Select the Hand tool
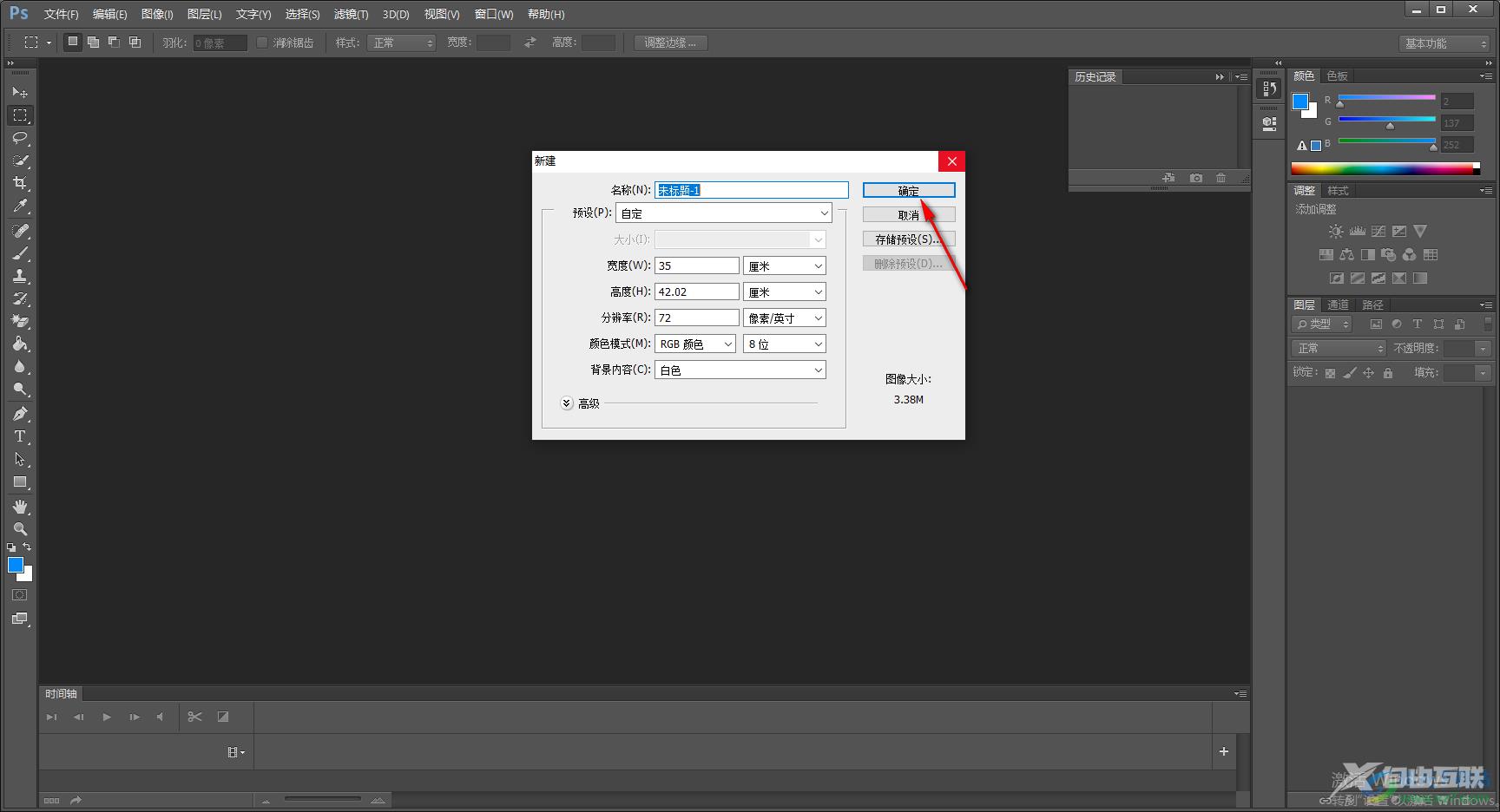Screen dimensions: 1500x812 pyautogui.click(x=20, y=507)
